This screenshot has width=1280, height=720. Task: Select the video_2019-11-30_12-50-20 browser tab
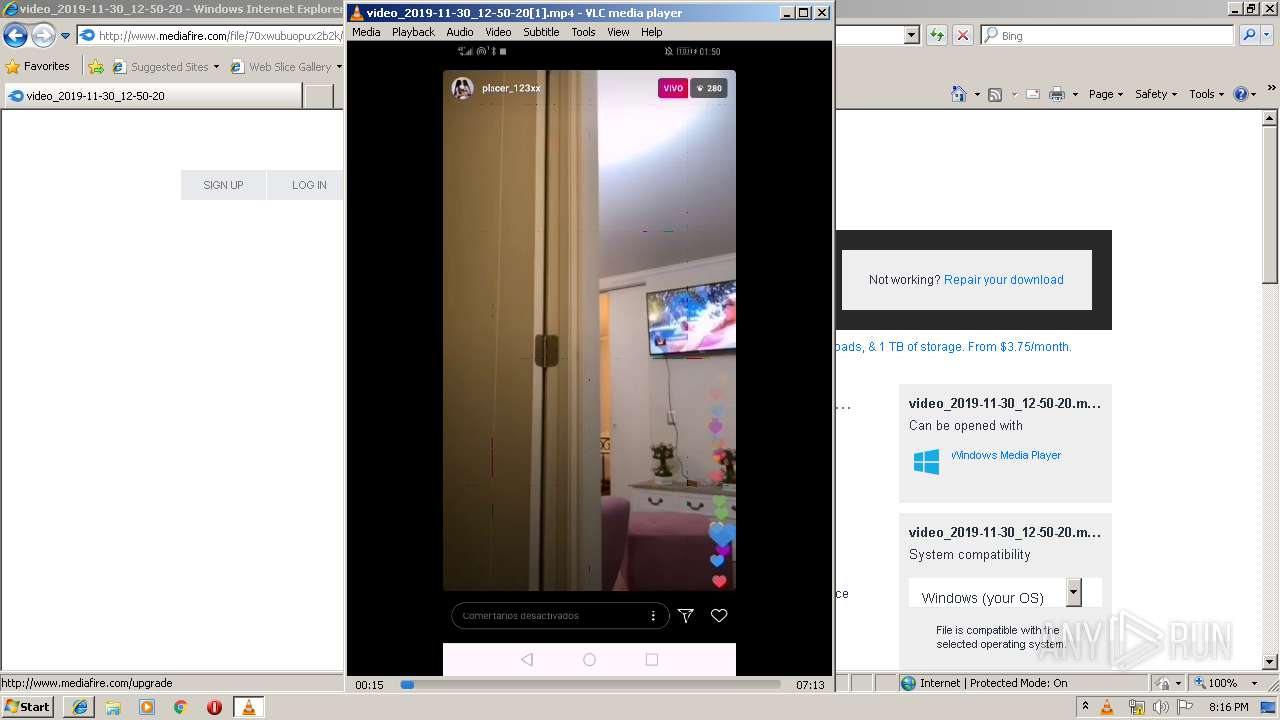(x=152, y=96)
